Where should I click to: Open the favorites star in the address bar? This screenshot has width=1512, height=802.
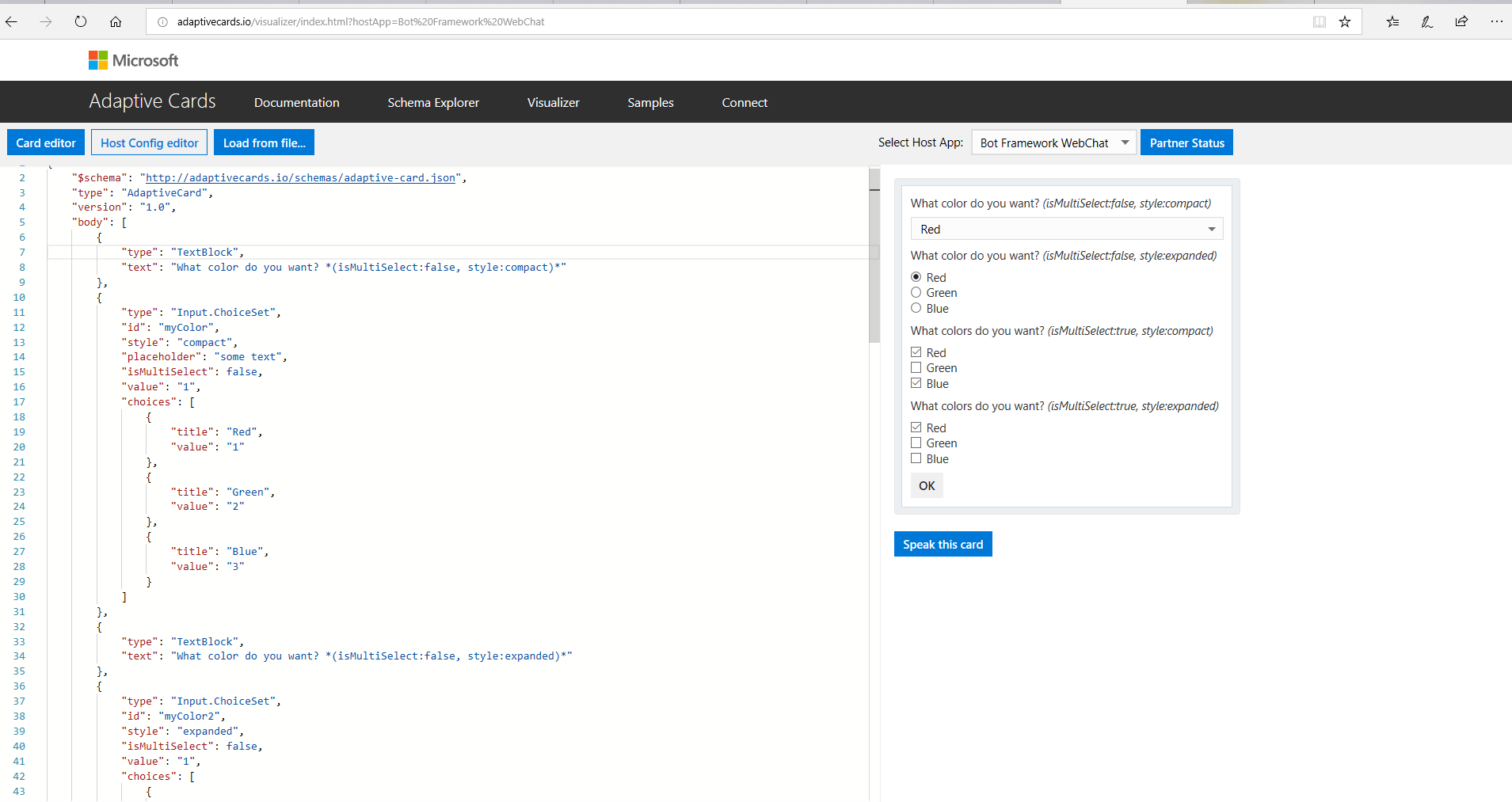pos(1345,21)
